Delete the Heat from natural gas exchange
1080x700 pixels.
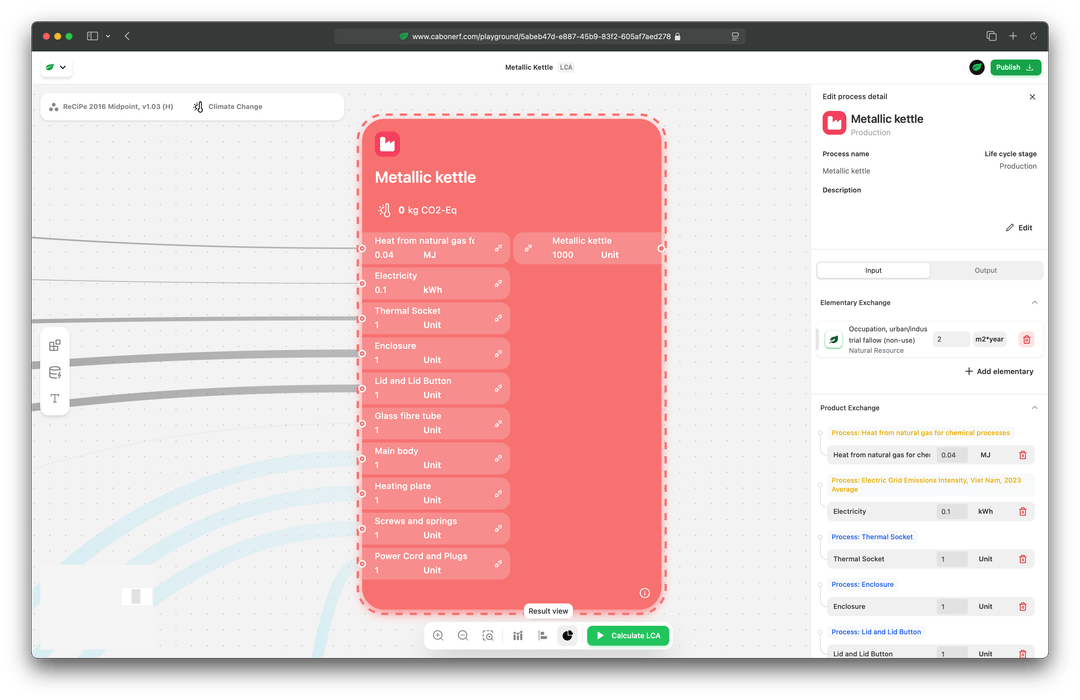pyautogui.click(x=1023, y=455)
